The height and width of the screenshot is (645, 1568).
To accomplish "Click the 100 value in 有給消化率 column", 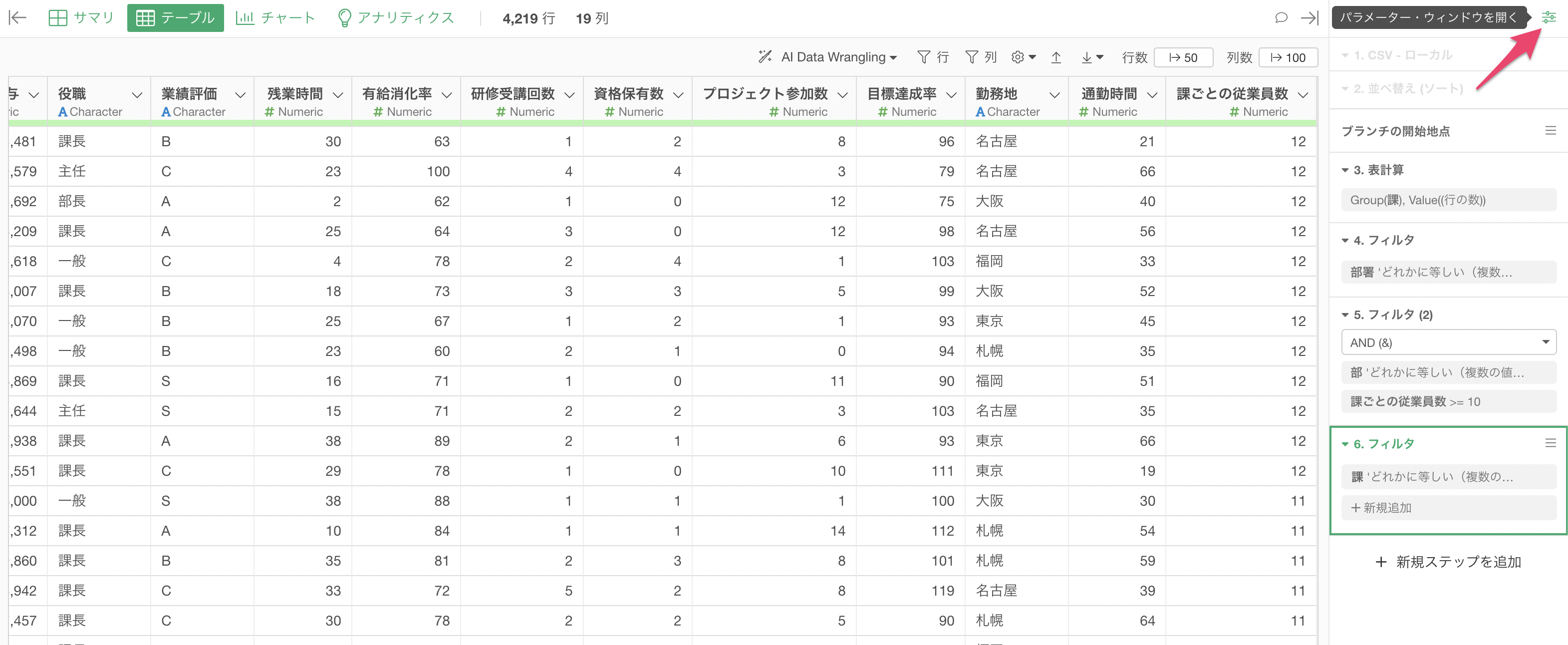I will coord(438,171).
